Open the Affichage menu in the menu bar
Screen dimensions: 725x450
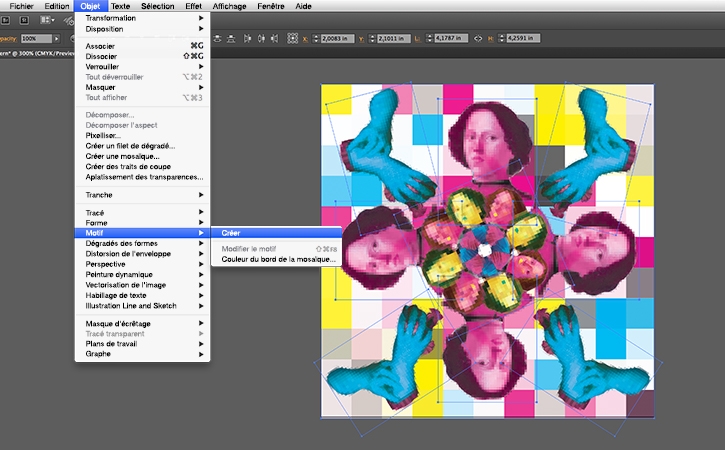(229, 6)
